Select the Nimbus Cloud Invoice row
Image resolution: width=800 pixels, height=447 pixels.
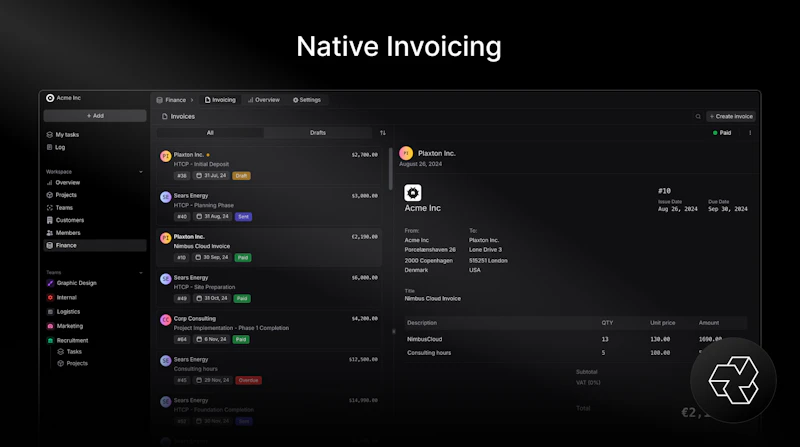[269, 247]
